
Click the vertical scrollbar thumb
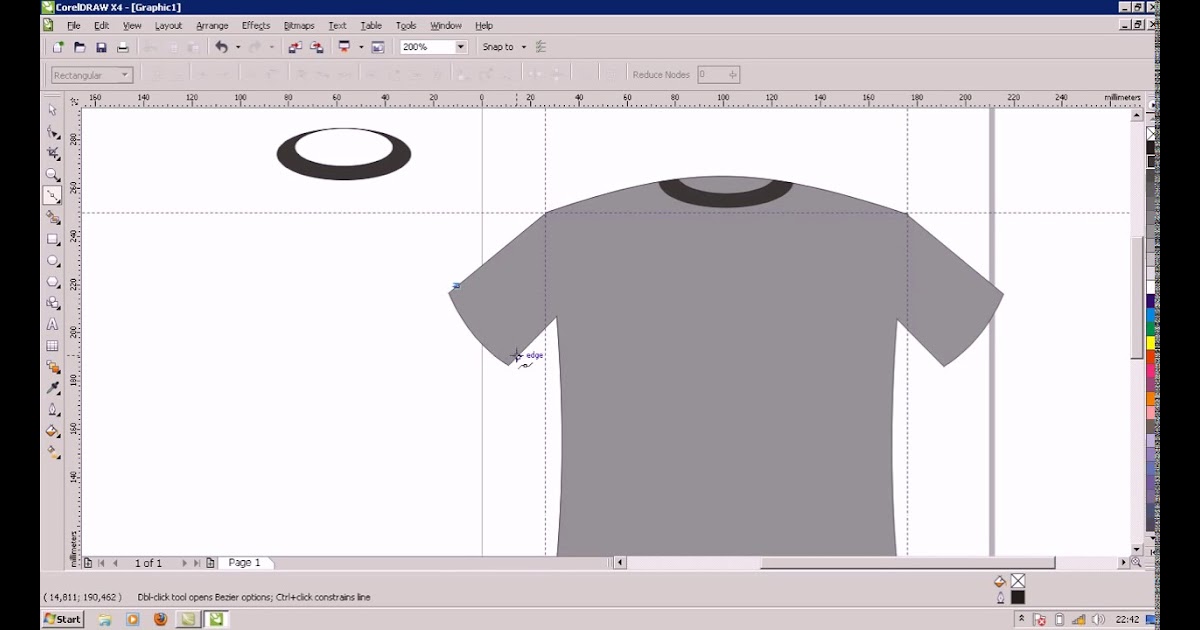1137,297
